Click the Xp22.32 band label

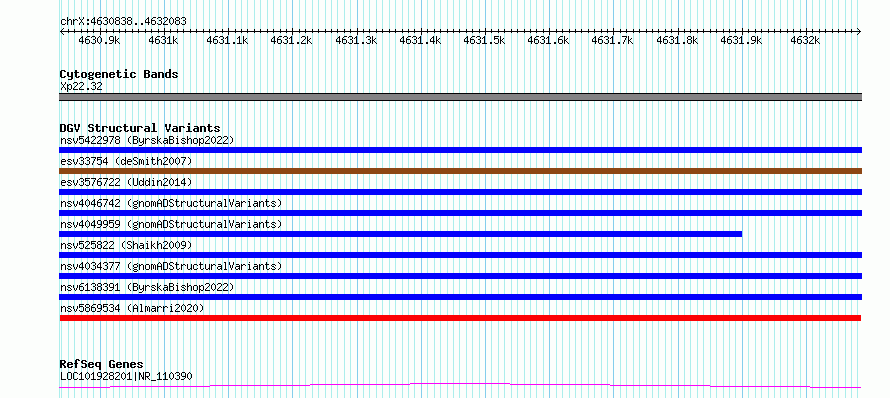[81, 87]
